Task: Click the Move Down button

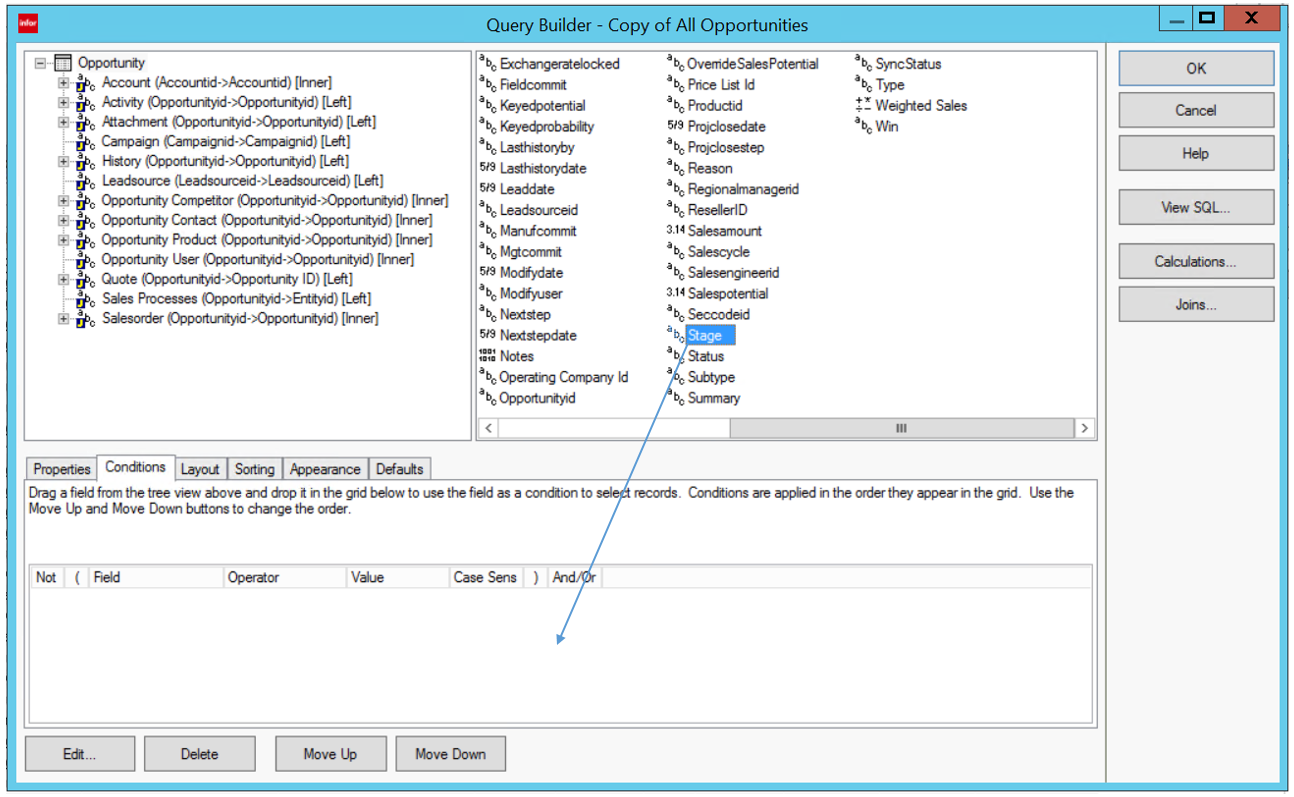Action: [x=451, y=754]
